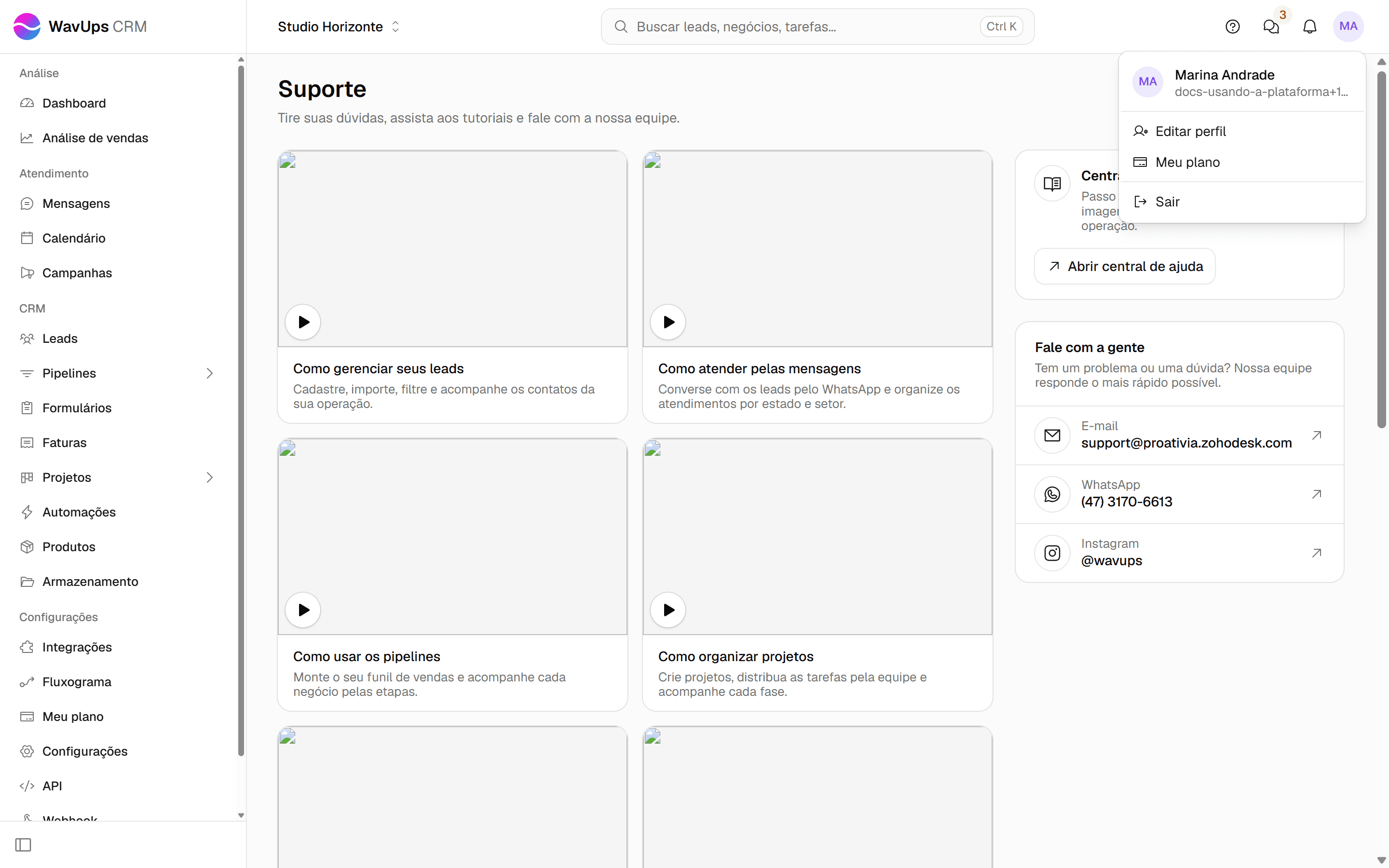Image resolution: width=1389 pixels, height=868 pixels.
Task: Open the Instagram @wavups arrow icon
Action: tap(1317, 553)
